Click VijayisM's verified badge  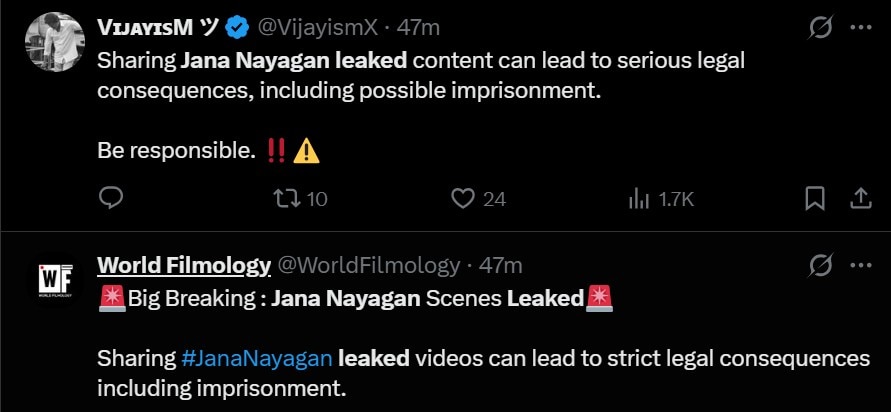(x=238, y=27)
